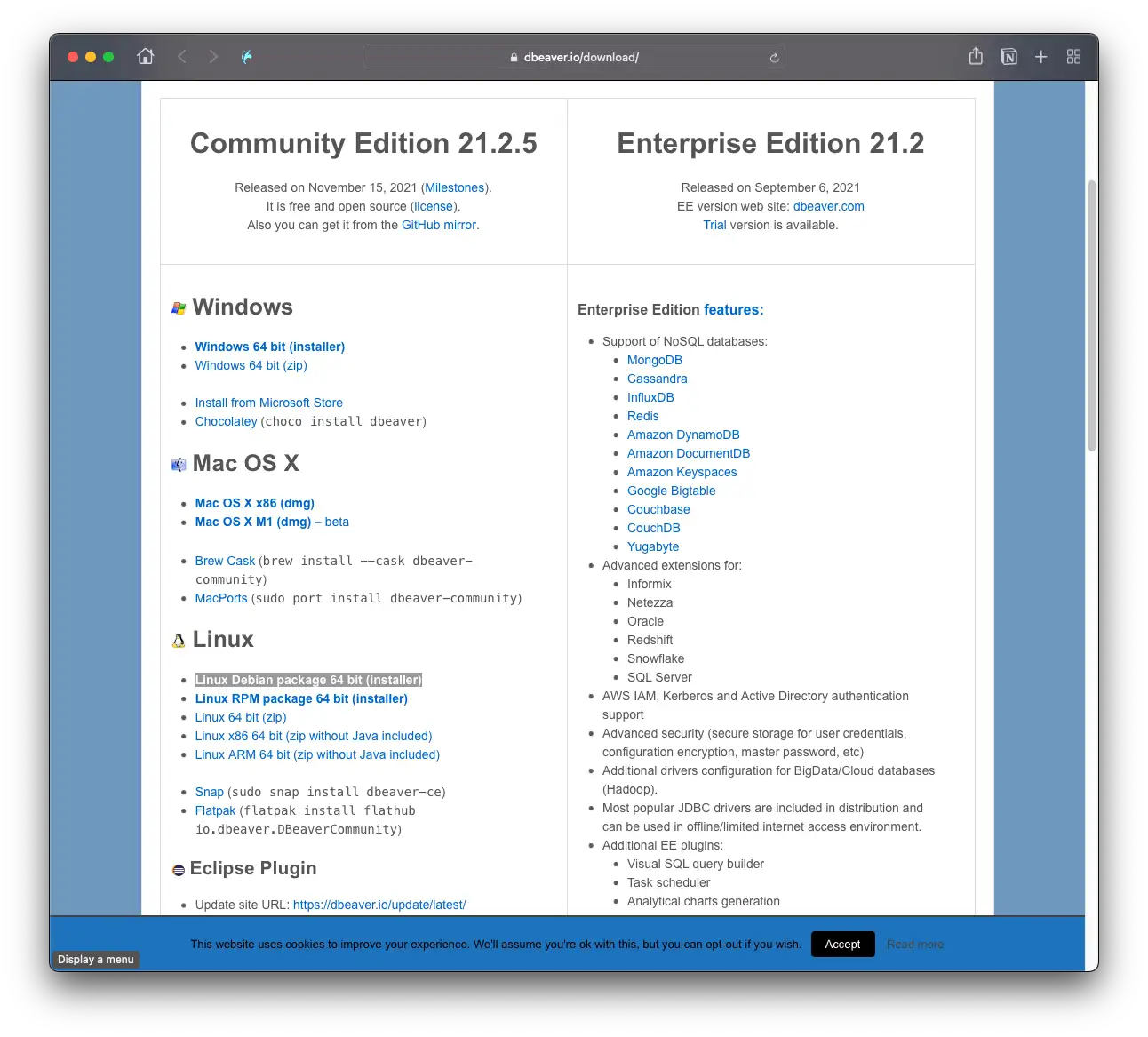Click the 'Visual SQL query builder' list item

[696, 864]
